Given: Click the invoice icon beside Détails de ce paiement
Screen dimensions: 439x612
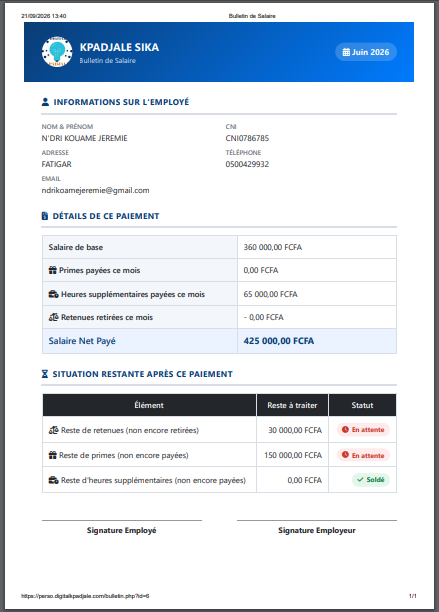Looking at the screenshot, I should [45, 216].
